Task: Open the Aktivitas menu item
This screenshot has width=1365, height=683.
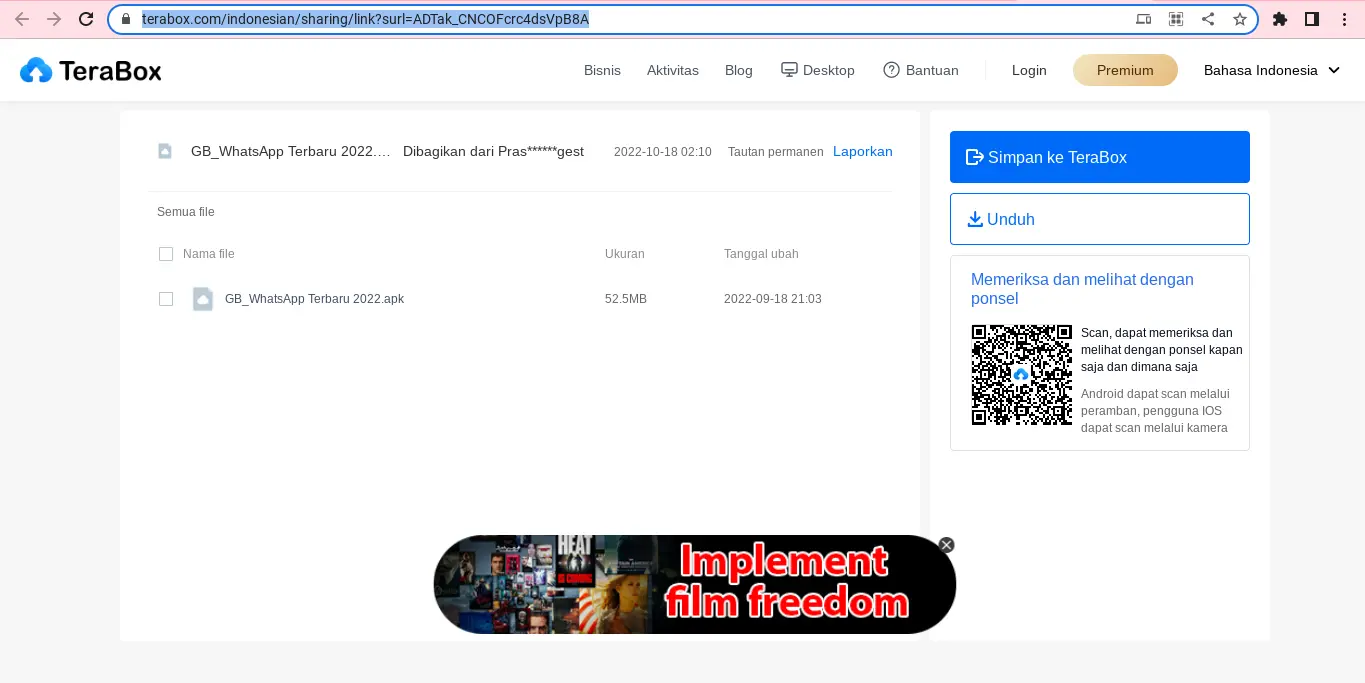Action: [x=673, y=70]
